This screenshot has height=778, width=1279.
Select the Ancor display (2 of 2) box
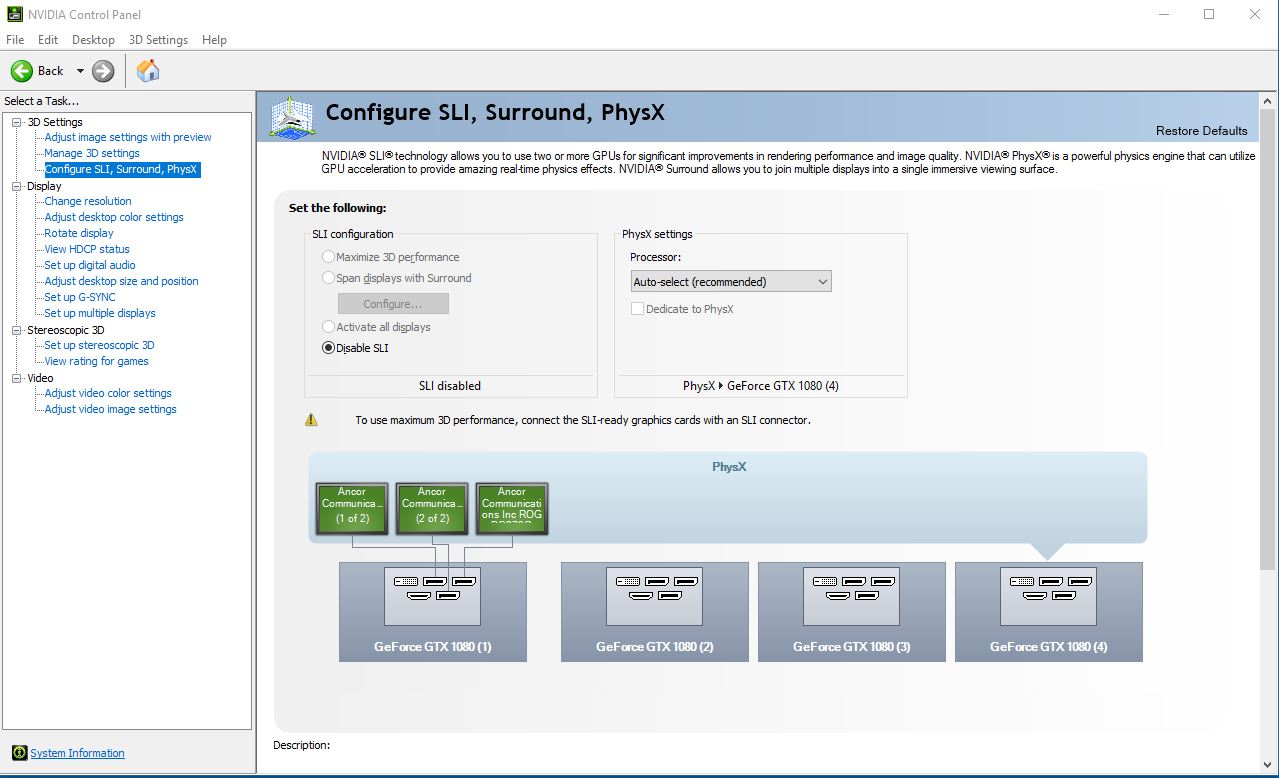coord(432,509)
